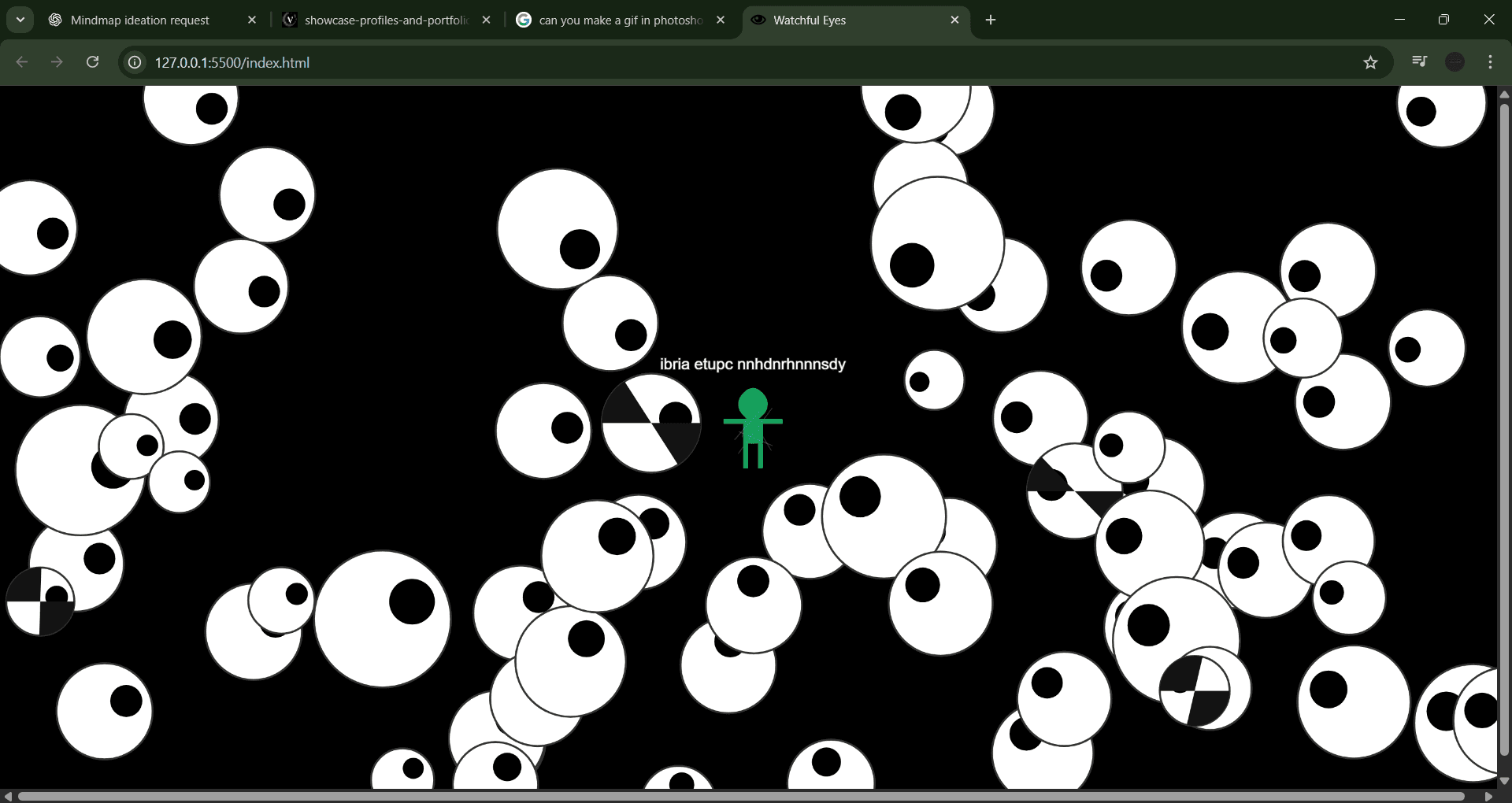1512x803 pixels.
Task: Click the green stick figure character
Action: point(753,428)
